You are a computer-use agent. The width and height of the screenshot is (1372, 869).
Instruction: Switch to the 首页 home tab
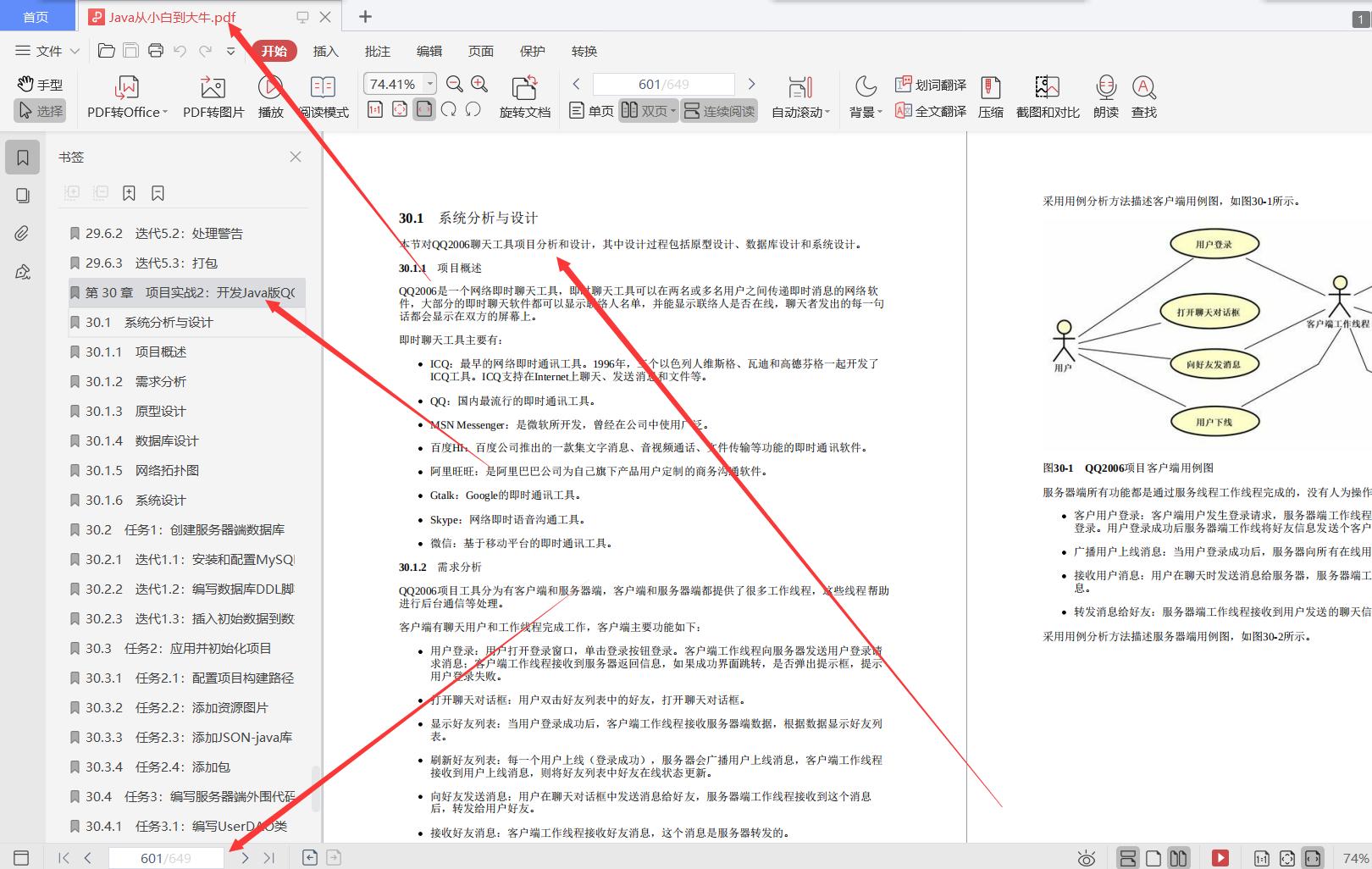click(36, 17)
